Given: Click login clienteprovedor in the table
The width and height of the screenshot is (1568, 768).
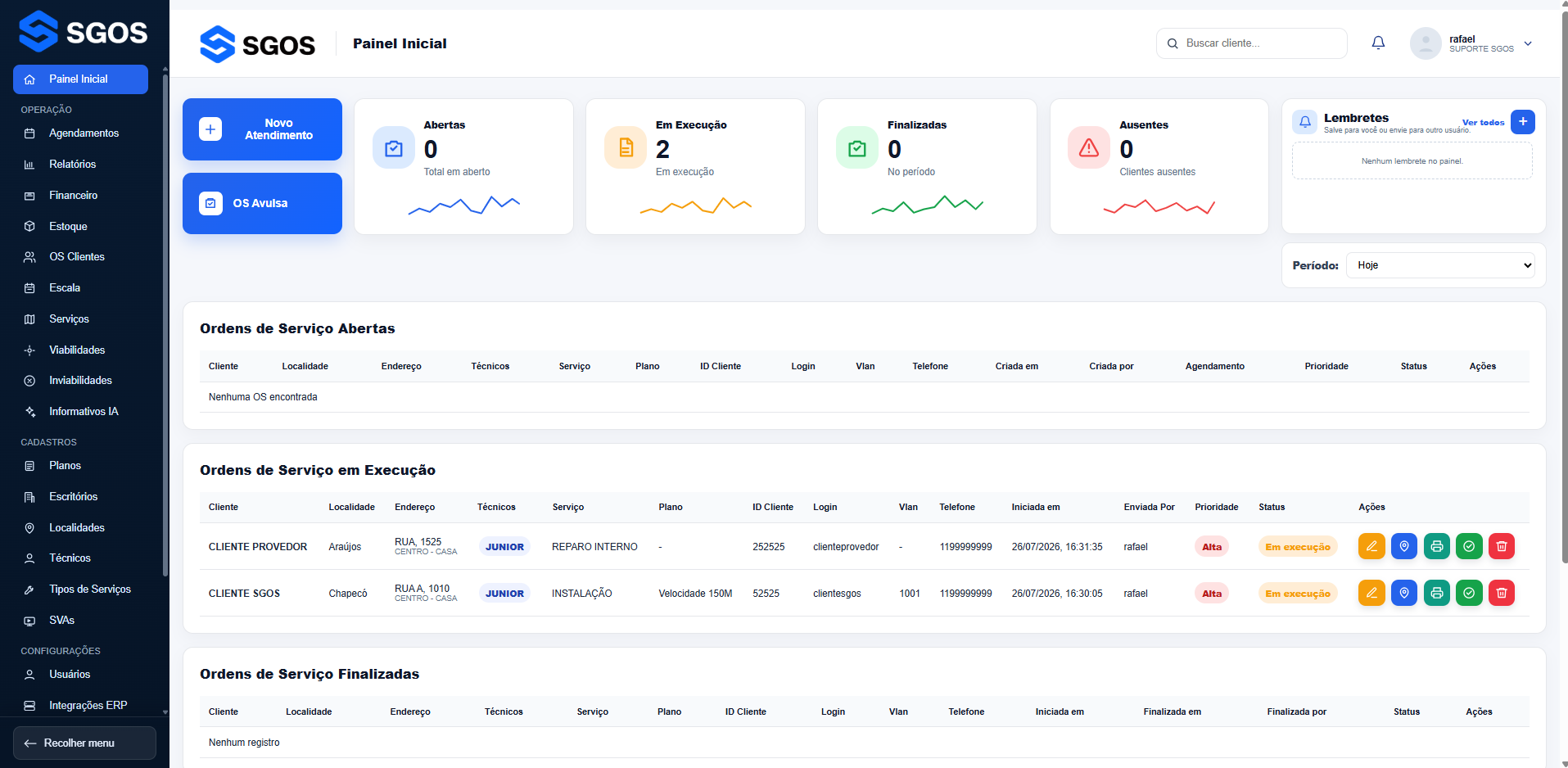Looking at the screenshot, I should click(x=846, y=547).
